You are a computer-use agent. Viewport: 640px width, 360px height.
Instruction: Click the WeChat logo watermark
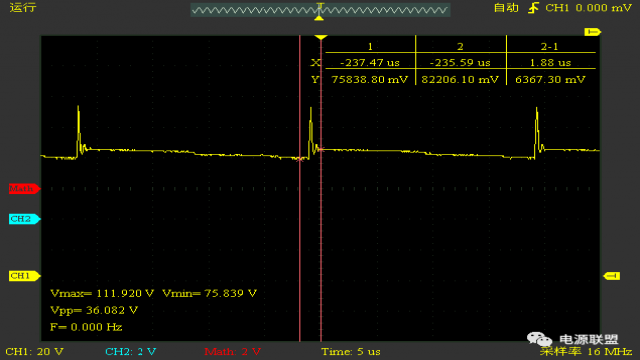tap(539, 339)
